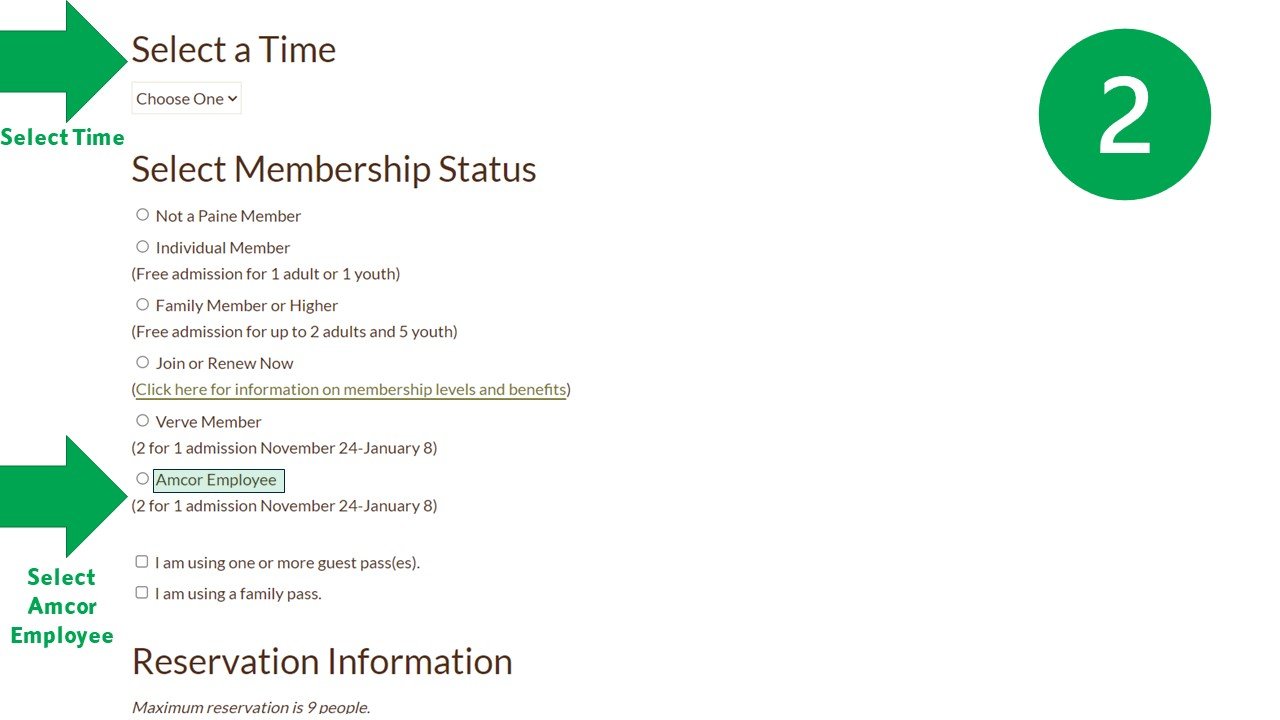This screenshot has height=720, width=1280.
Task: Click the green Select Time caption
Action: click(x=62, y=138)
